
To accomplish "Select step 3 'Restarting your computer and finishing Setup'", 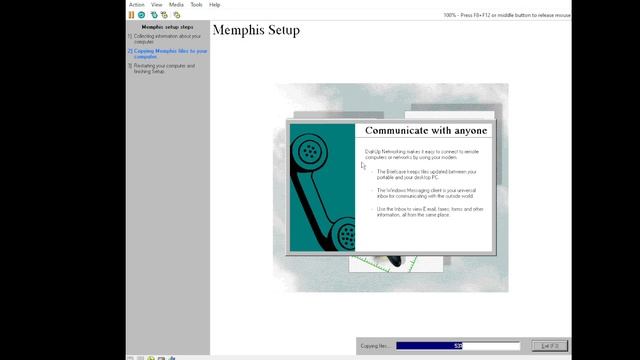I will tap(162, 69).
